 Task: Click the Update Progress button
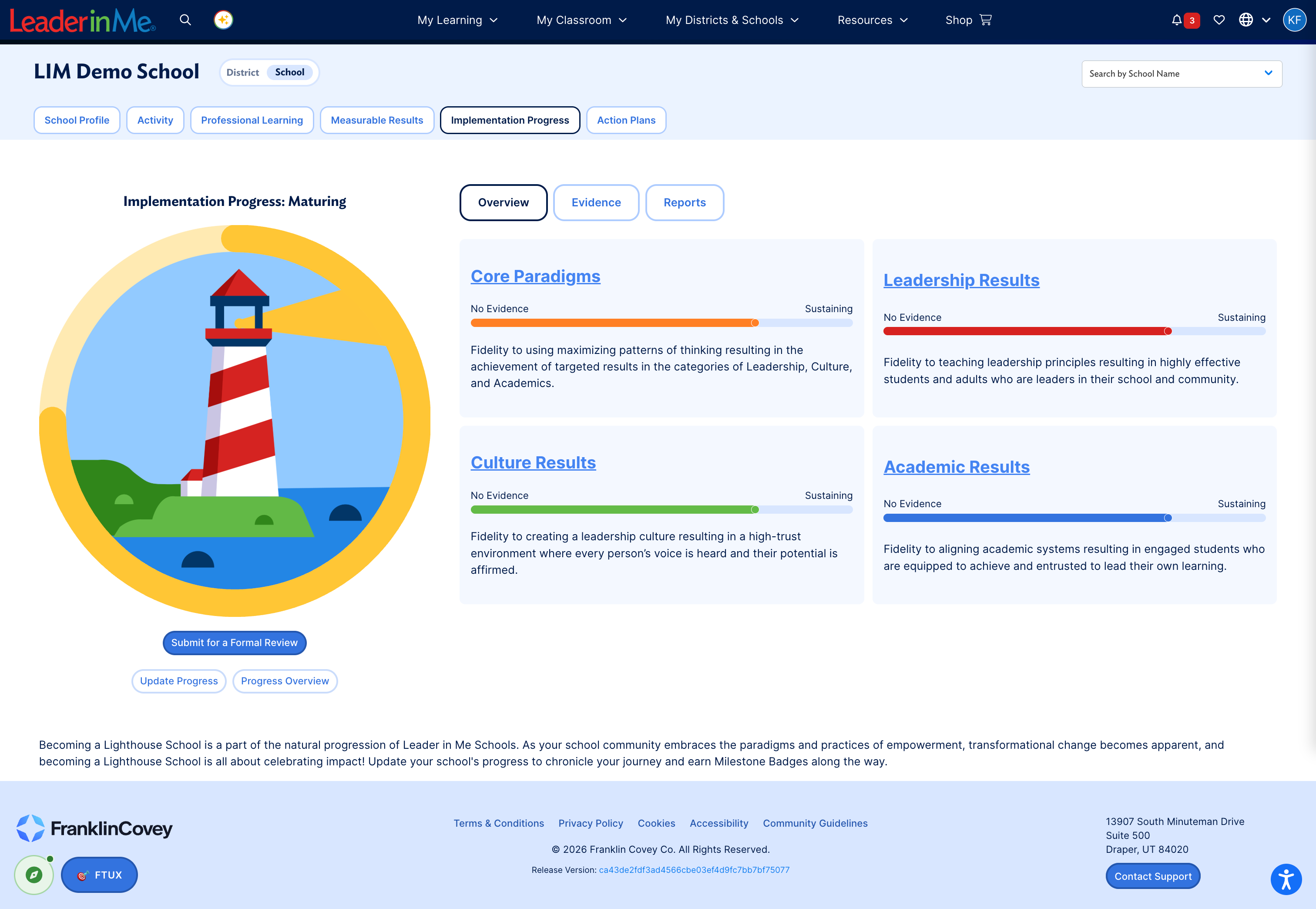(x=179, y=680)
